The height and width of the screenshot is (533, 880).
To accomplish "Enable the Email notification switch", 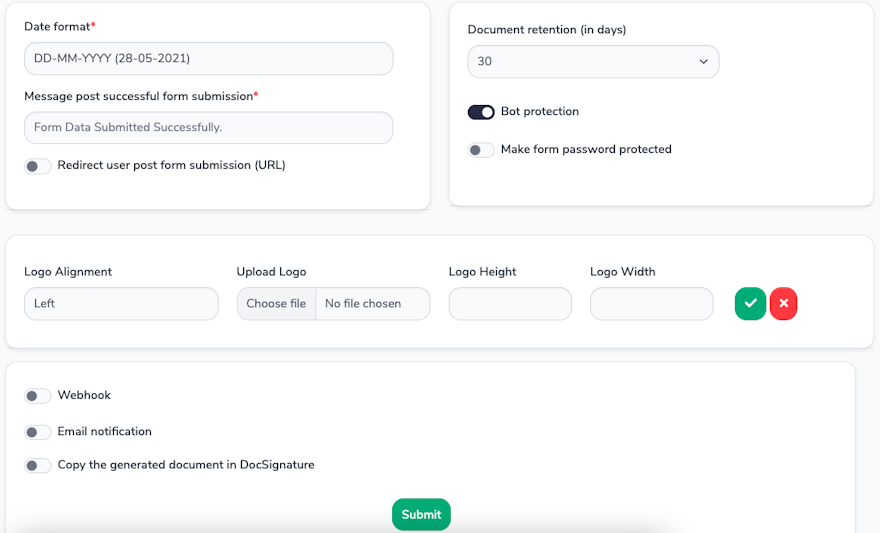I will point(38,432).
